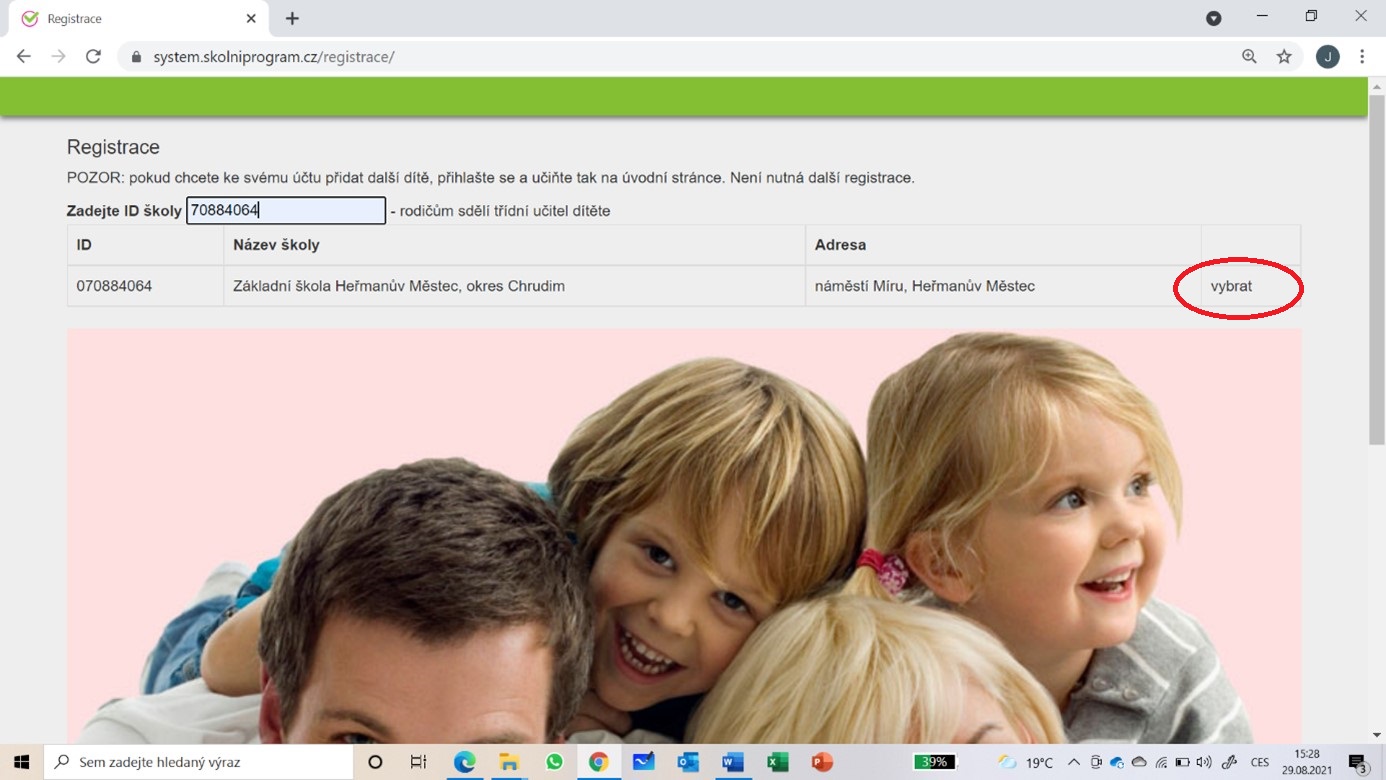Click the 'vybrat' link for the school
The width and height of the screenshot is (1386, 780).
[x=1231, y=286]
